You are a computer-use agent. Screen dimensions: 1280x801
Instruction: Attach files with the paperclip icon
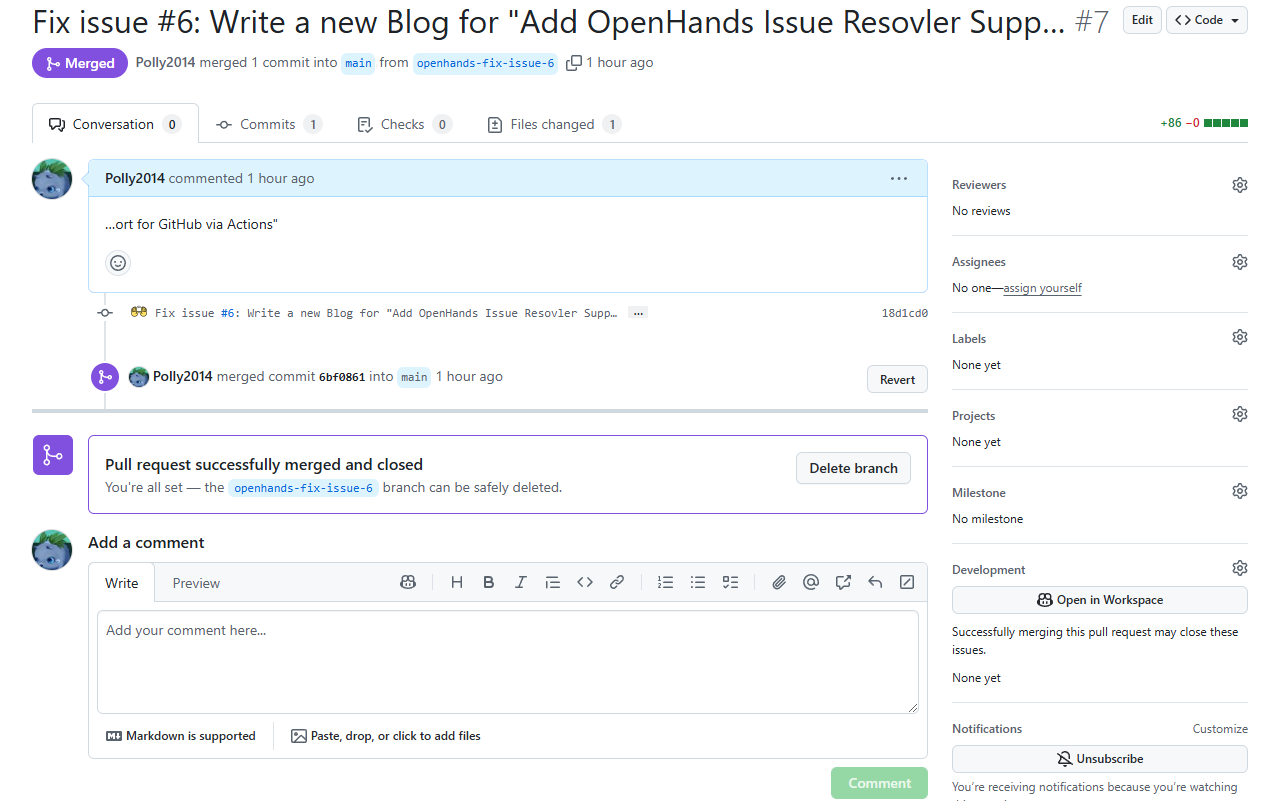coord(779,582)
